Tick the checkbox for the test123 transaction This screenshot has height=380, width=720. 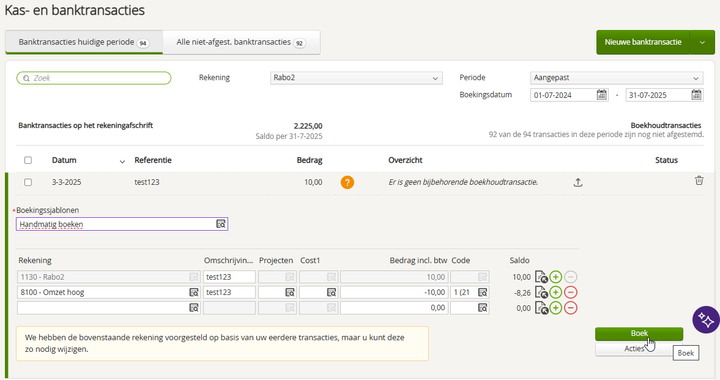tap(28, 182)
